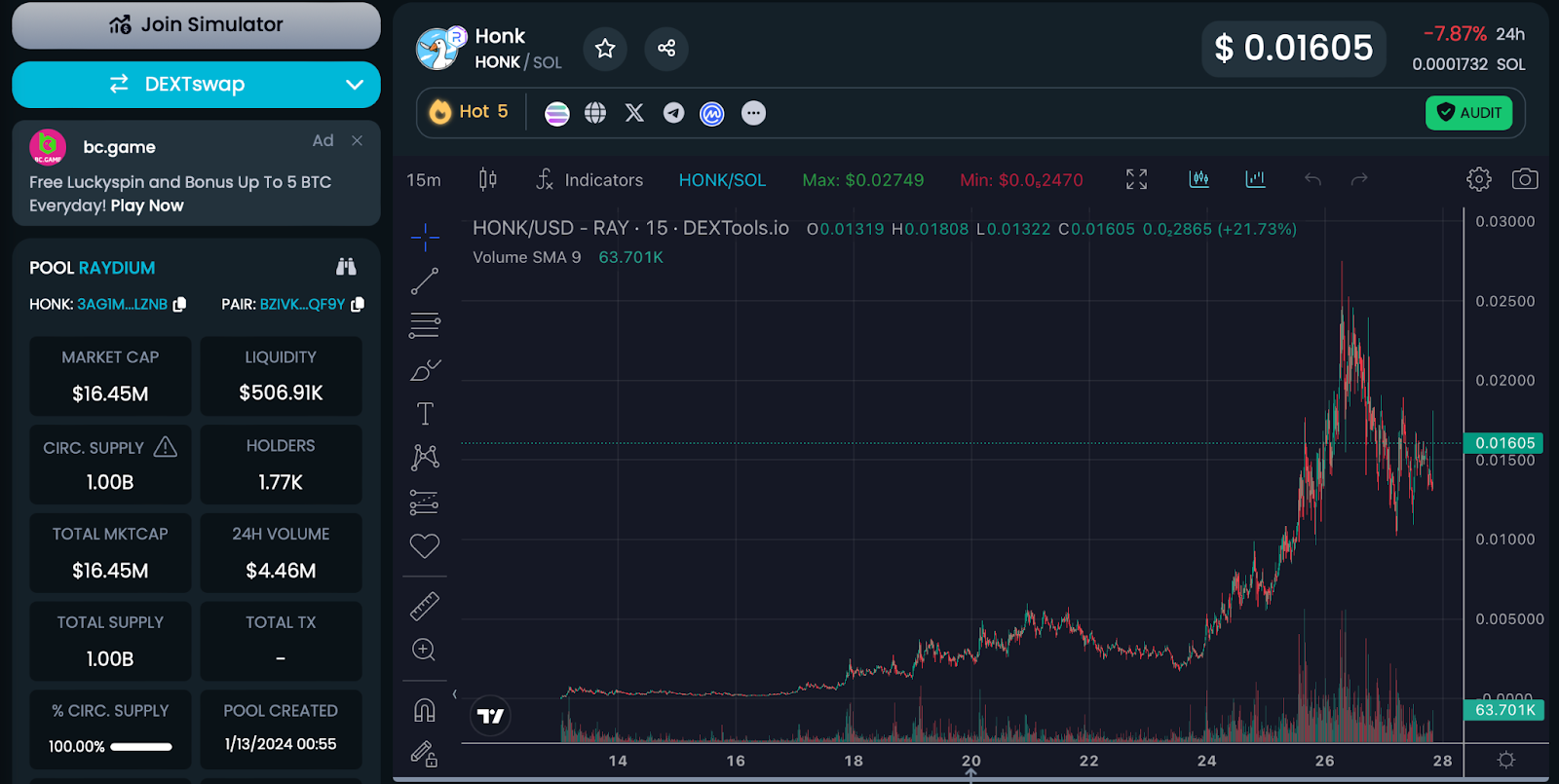Undo the last chart action
1559x784 pixels.
coord(1312,179)
